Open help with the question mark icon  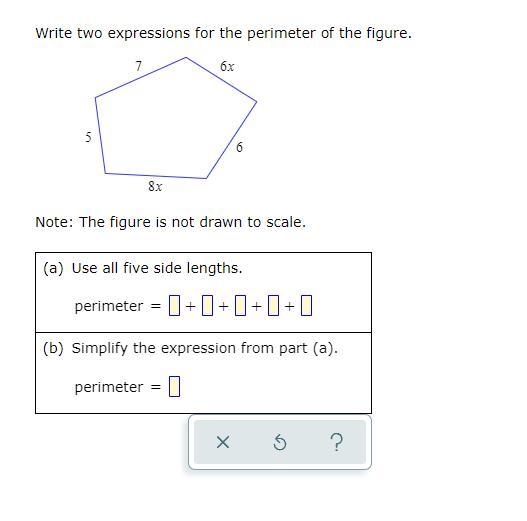click(x=337, y=442)
